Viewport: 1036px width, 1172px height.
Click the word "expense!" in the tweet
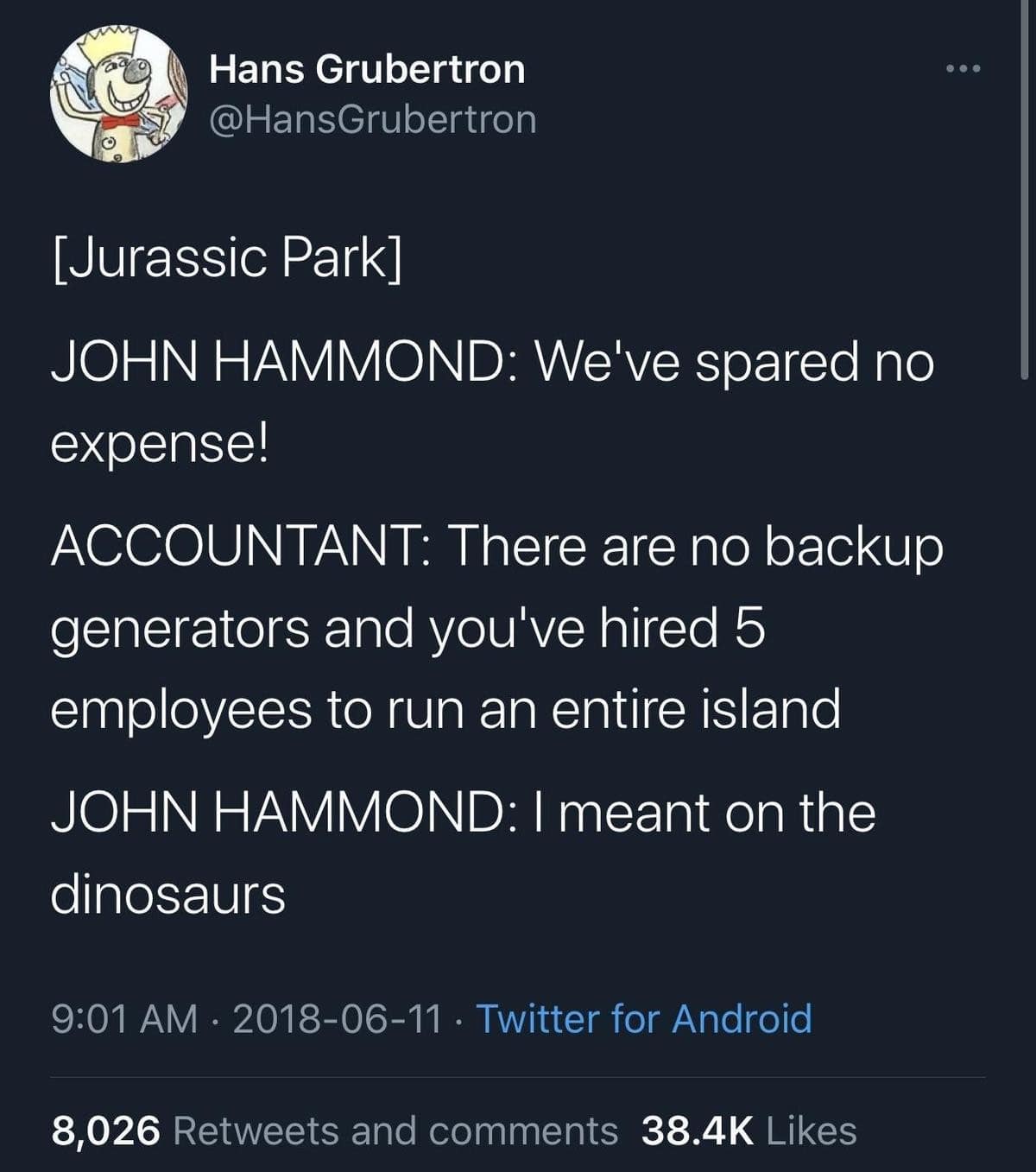160,443
